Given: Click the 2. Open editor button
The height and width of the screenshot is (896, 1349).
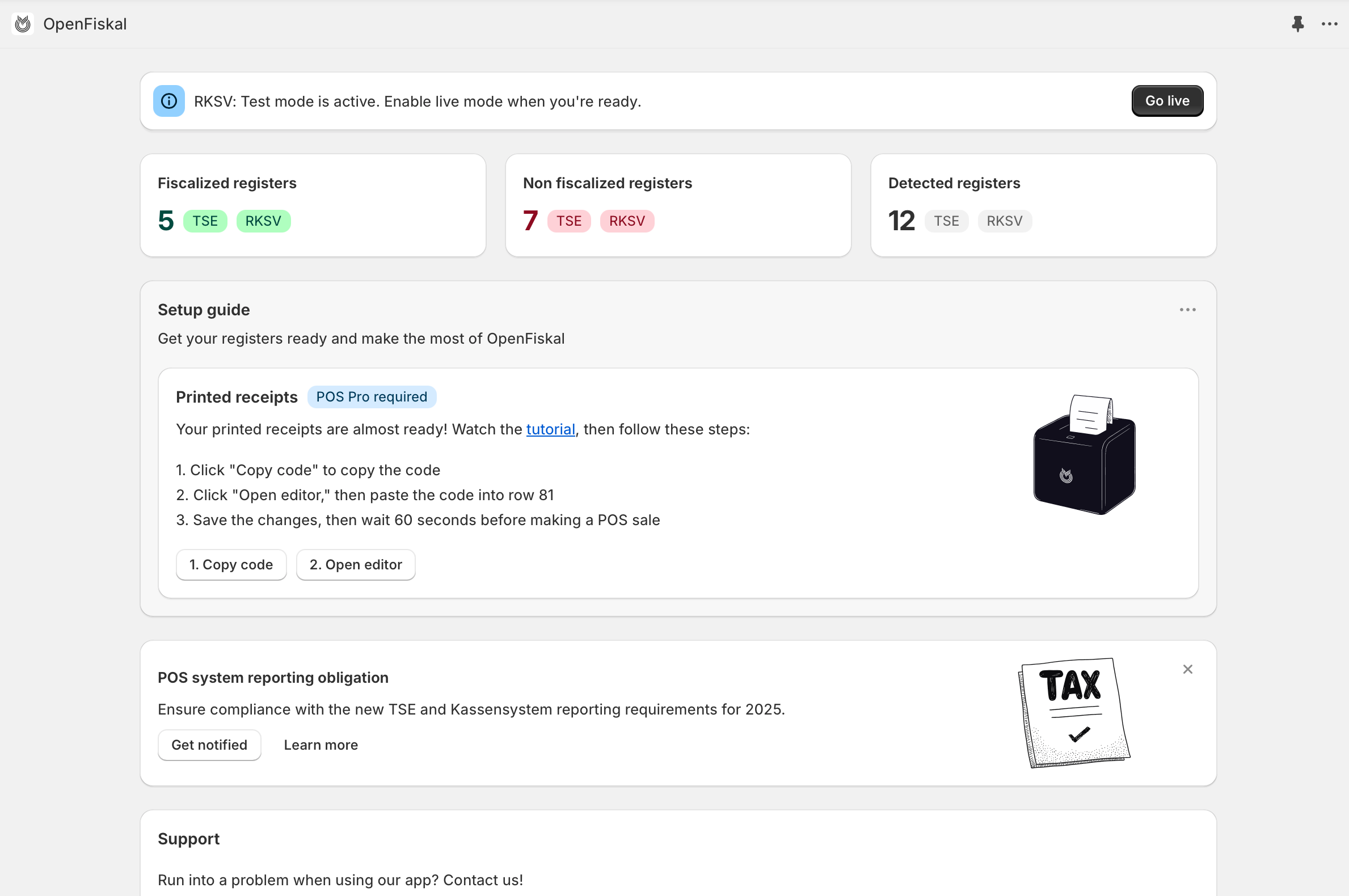Looking at the screenshot, I should [x=356, y=565].
